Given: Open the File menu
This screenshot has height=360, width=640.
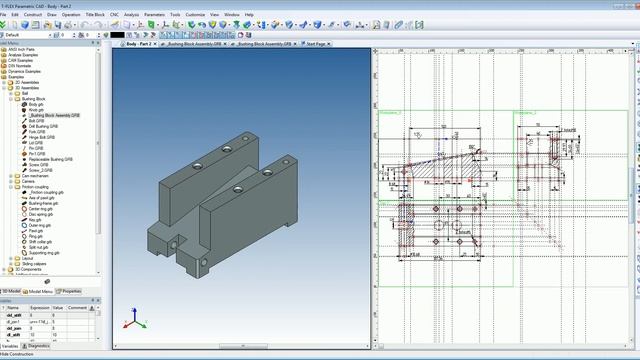Looking at the screenshot, I should (x=3, y=15).
